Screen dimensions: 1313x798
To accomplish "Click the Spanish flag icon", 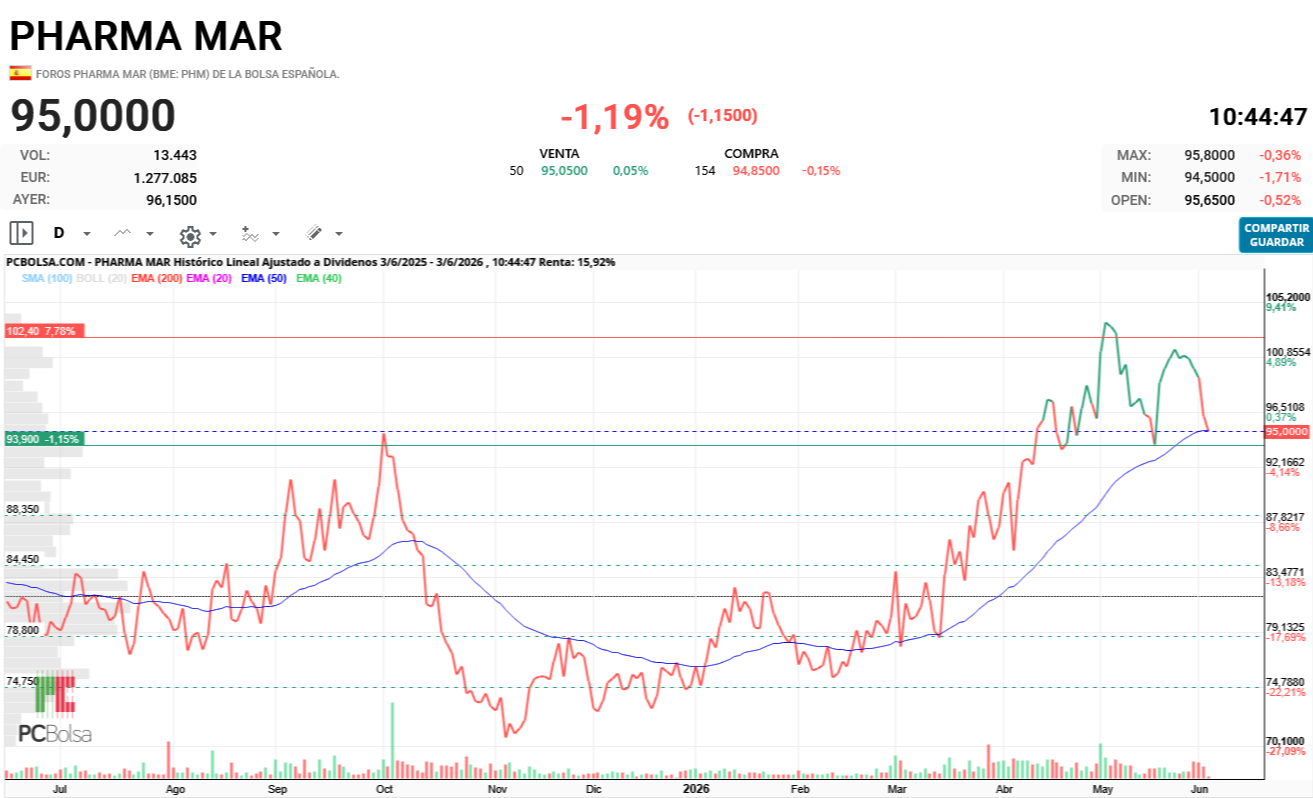I will [20, 73].
